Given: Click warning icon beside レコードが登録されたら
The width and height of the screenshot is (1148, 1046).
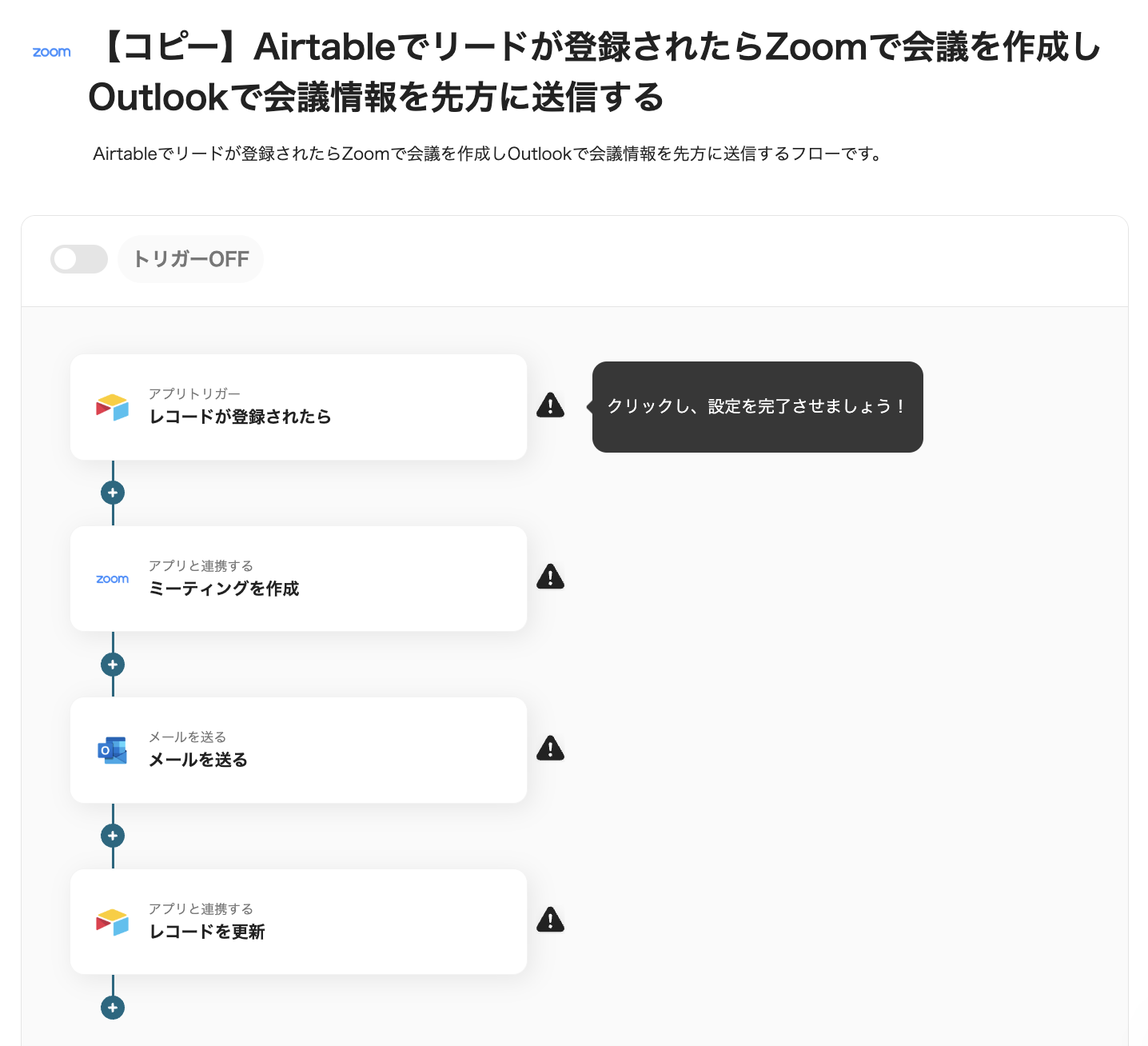Looking at the screenshot, I should (x=550, y=405).
